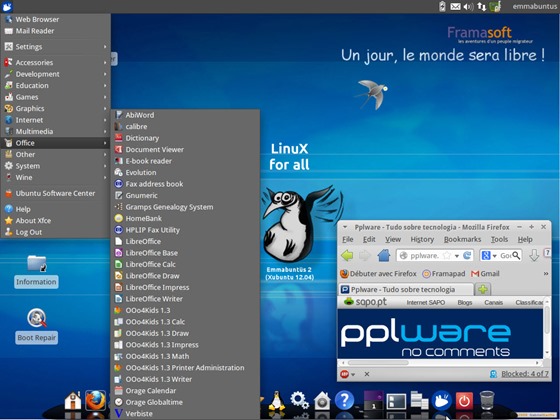Click the red power button in dock
This screenshot has width=560, height=420.
point(464,401)
